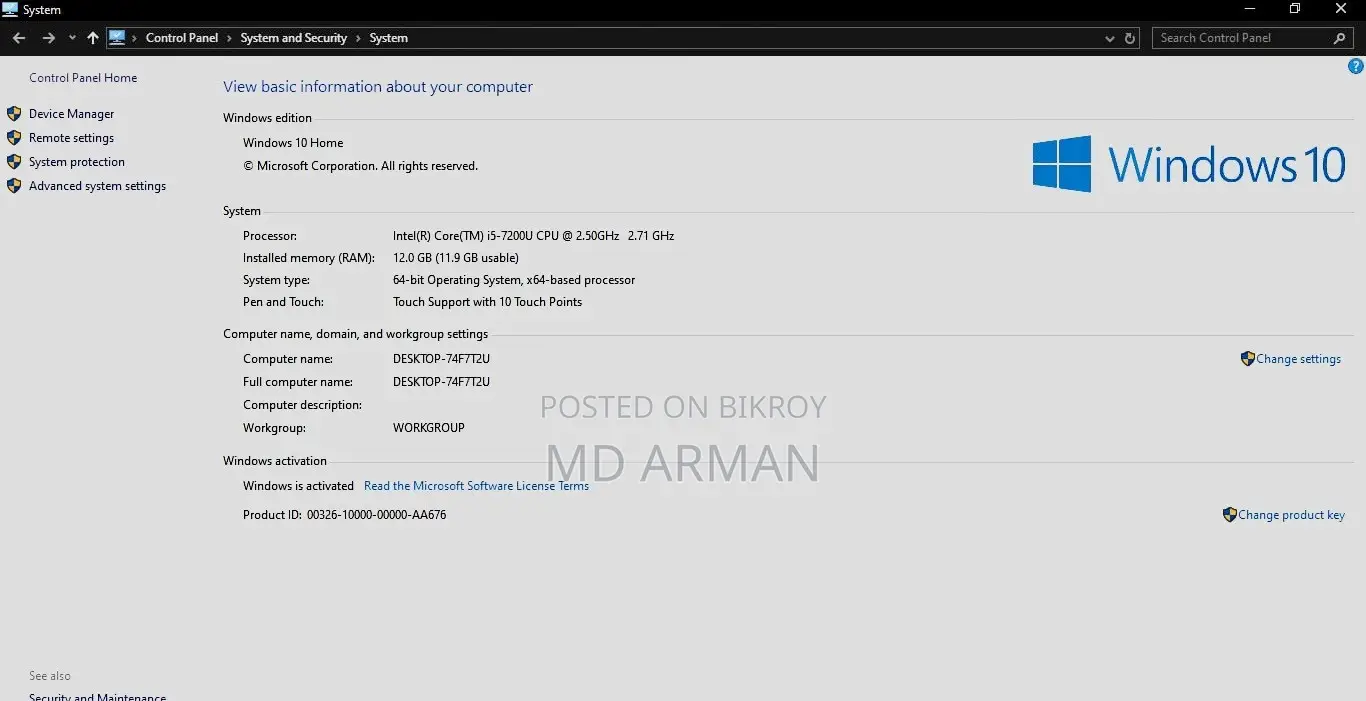Viewport: 1366px width, 701px height.
Task: Click Change settings link
Action: (x=1298, y=359)
